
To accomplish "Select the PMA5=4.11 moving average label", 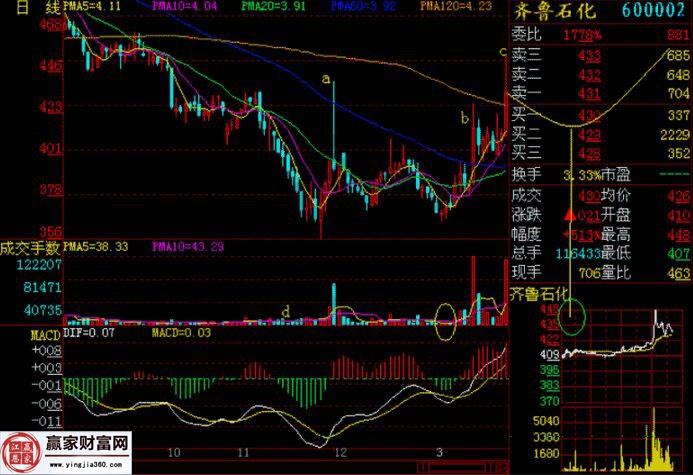I will 92,6.
